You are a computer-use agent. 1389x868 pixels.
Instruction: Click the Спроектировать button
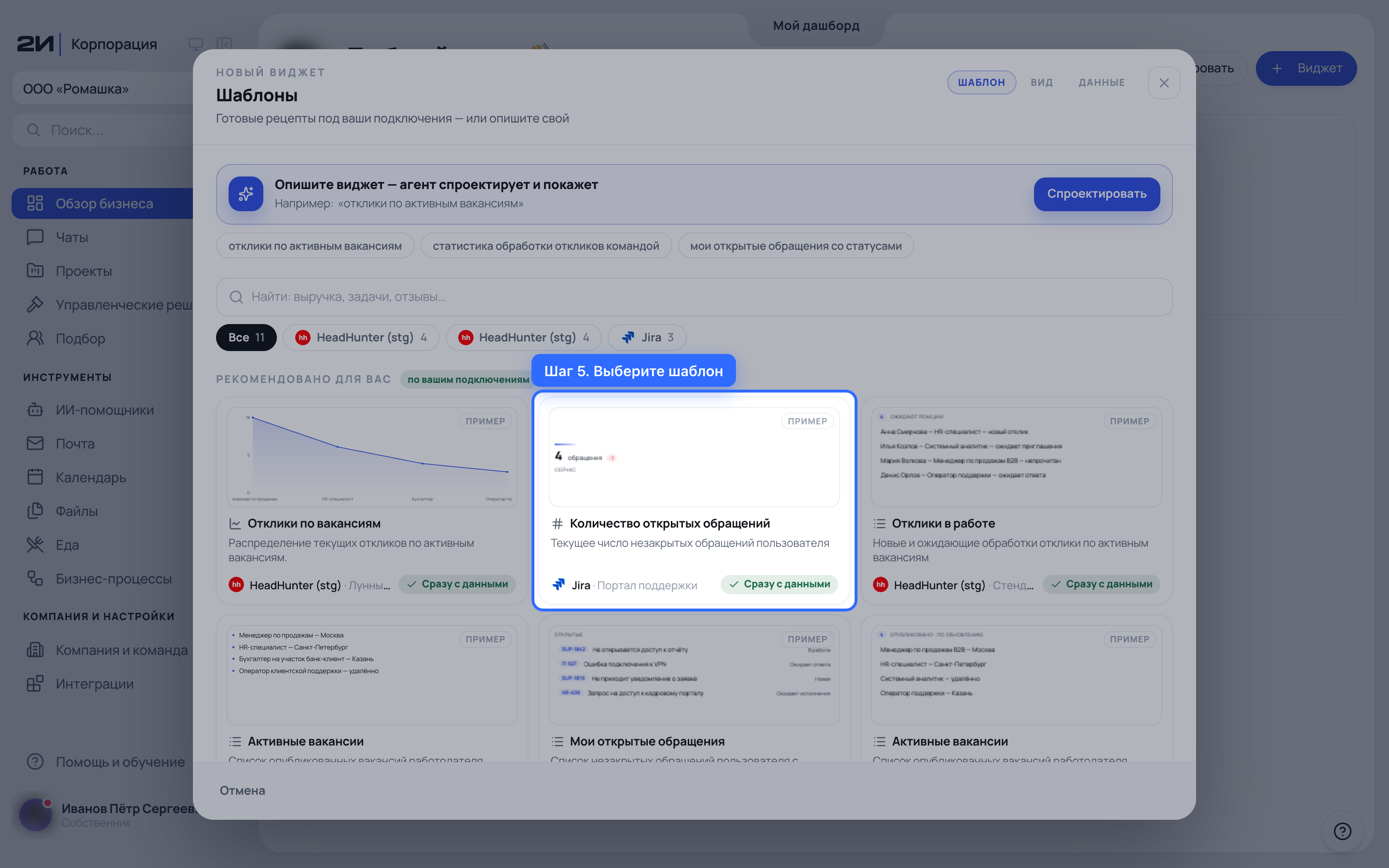tap(1096, 194)
